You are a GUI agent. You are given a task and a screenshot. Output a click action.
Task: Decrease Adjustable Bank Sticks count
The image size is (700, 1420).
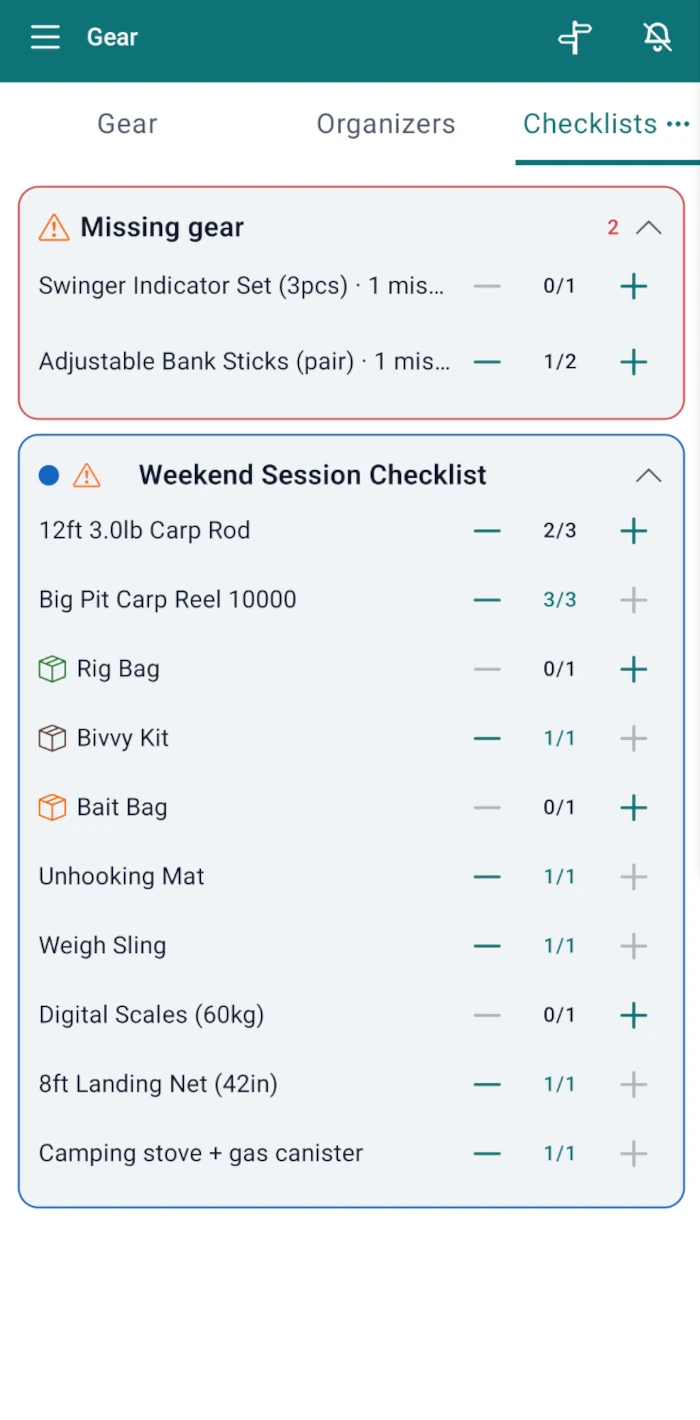487,362
